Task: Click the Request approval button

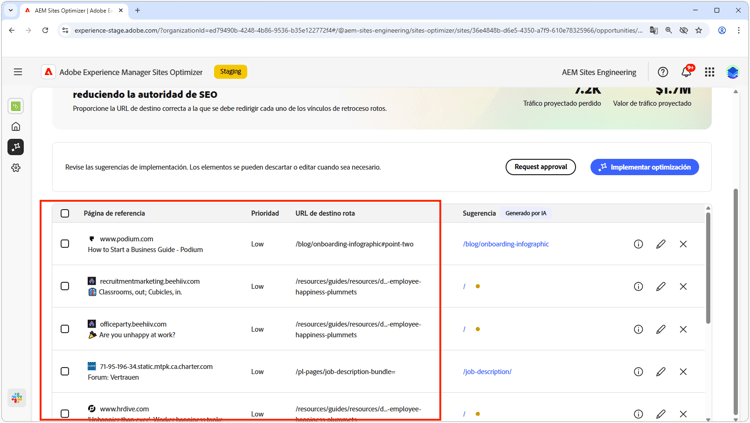Action: point(540,167)
